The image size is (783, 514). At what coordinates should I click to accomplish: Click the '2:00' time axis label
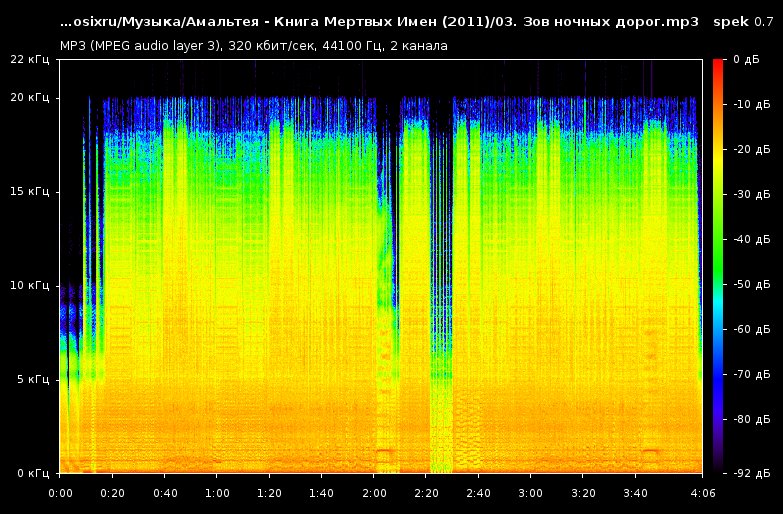tap(374, 494)
